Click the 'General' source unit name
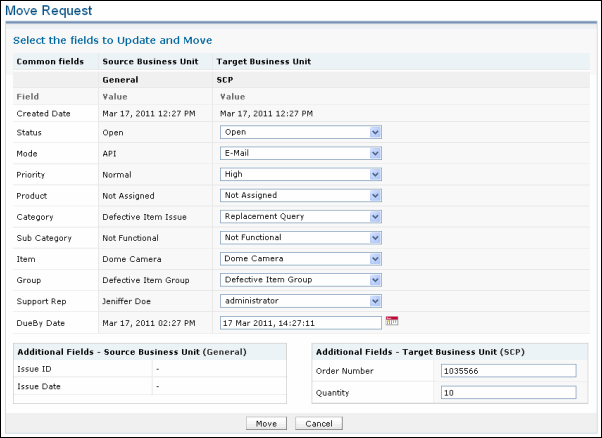This screenshot has height=438, width=602. pos(120,80)
